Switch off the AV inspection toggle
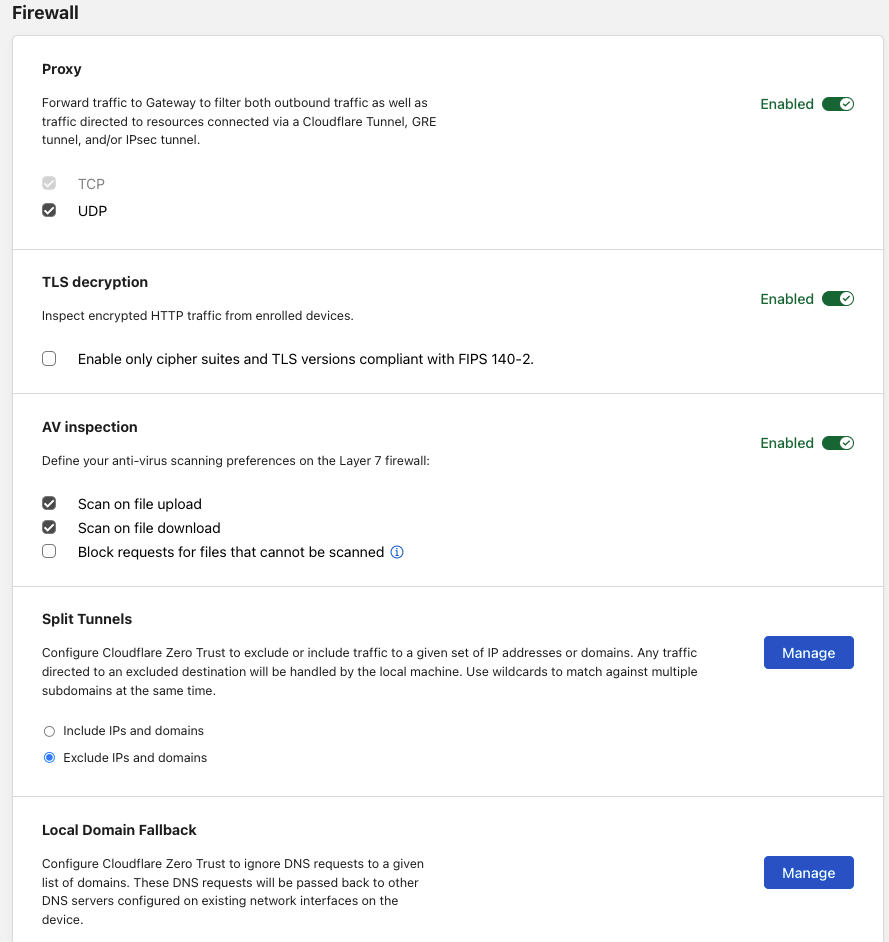 tap(838, 443)
